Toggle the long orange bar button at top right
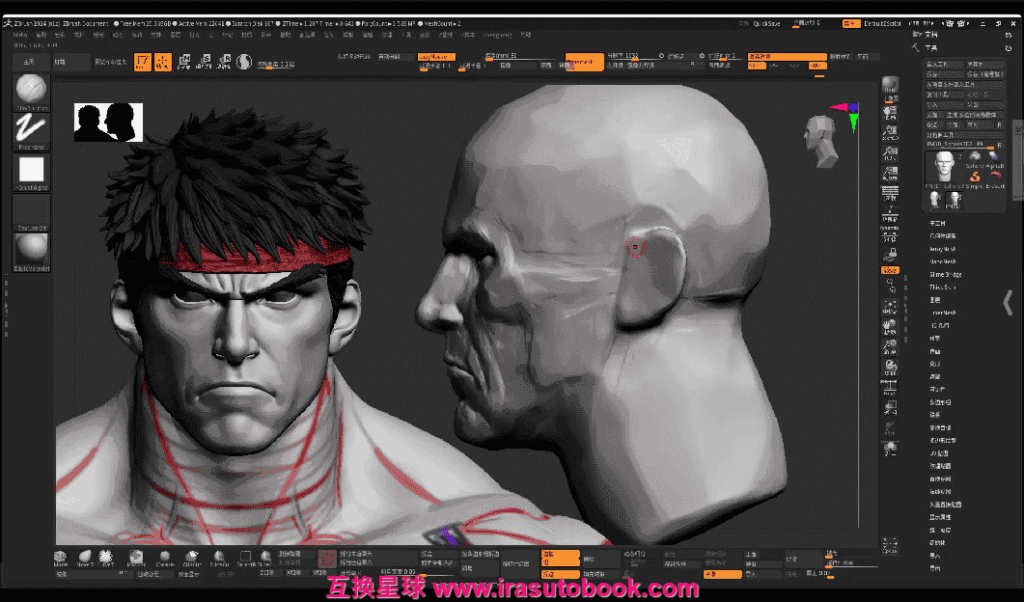Viewport: 1024px width, 602px height. 786,57
